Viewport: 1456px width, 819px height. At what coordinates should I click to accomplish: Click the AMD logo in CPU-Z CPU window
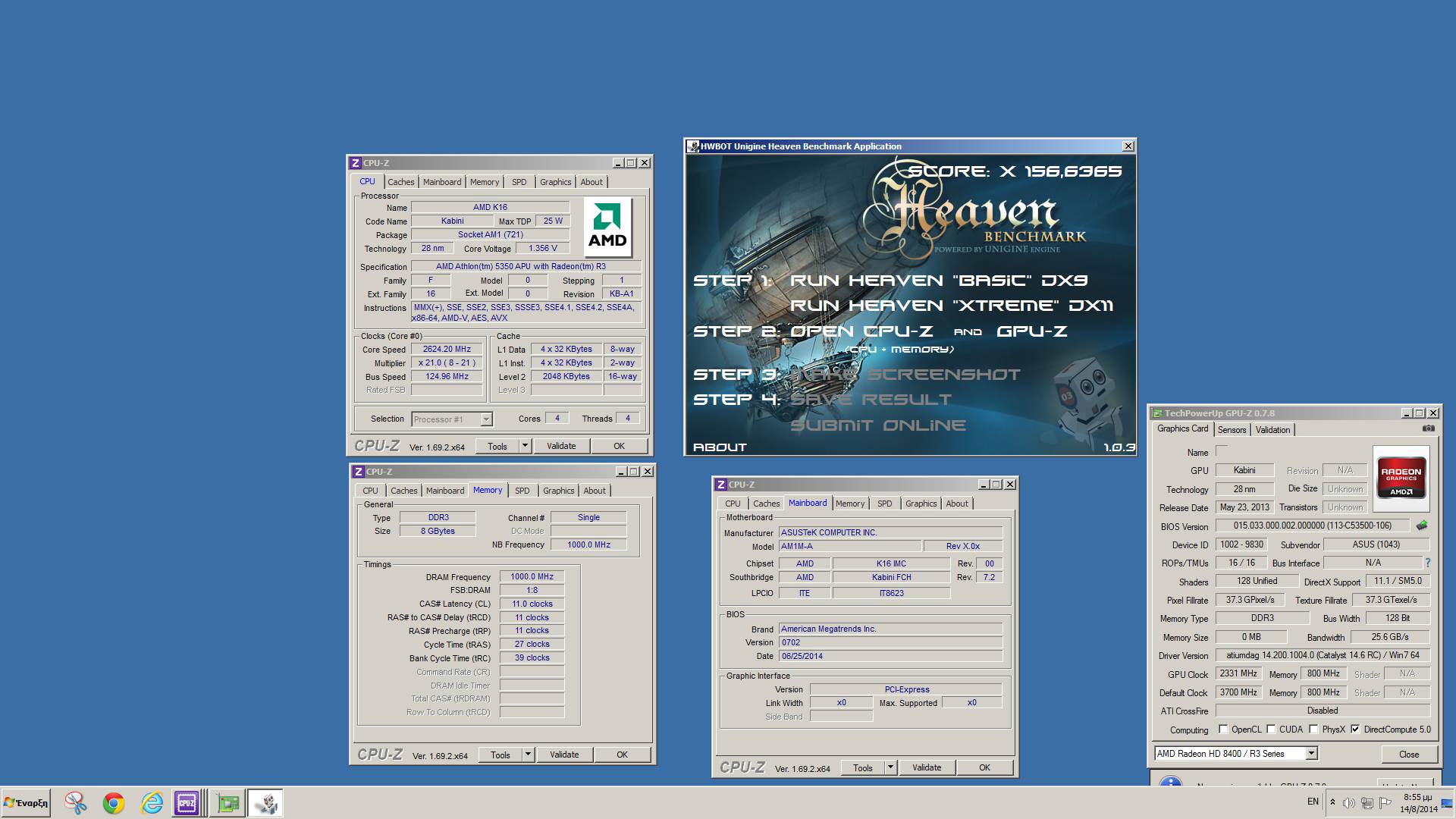coord(607,227)
